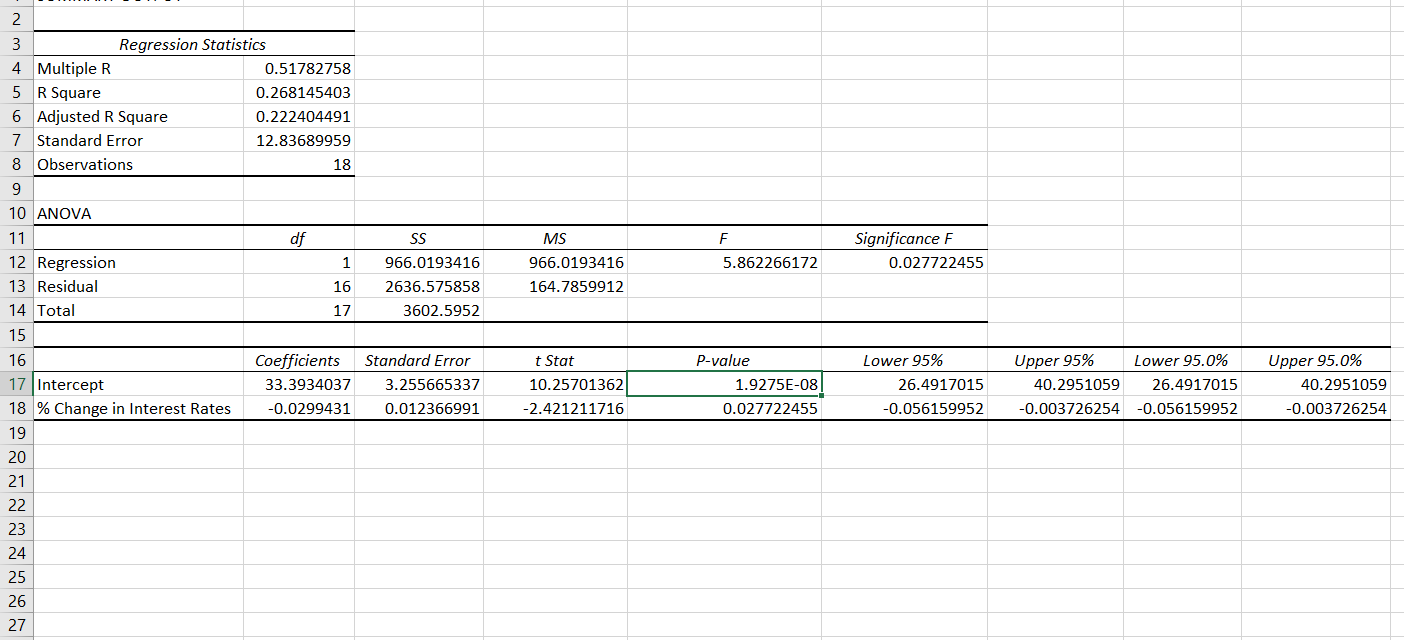
Task: Select the Regression Statistics header cell
Action: pyautogui.click(x=193, y=44)
